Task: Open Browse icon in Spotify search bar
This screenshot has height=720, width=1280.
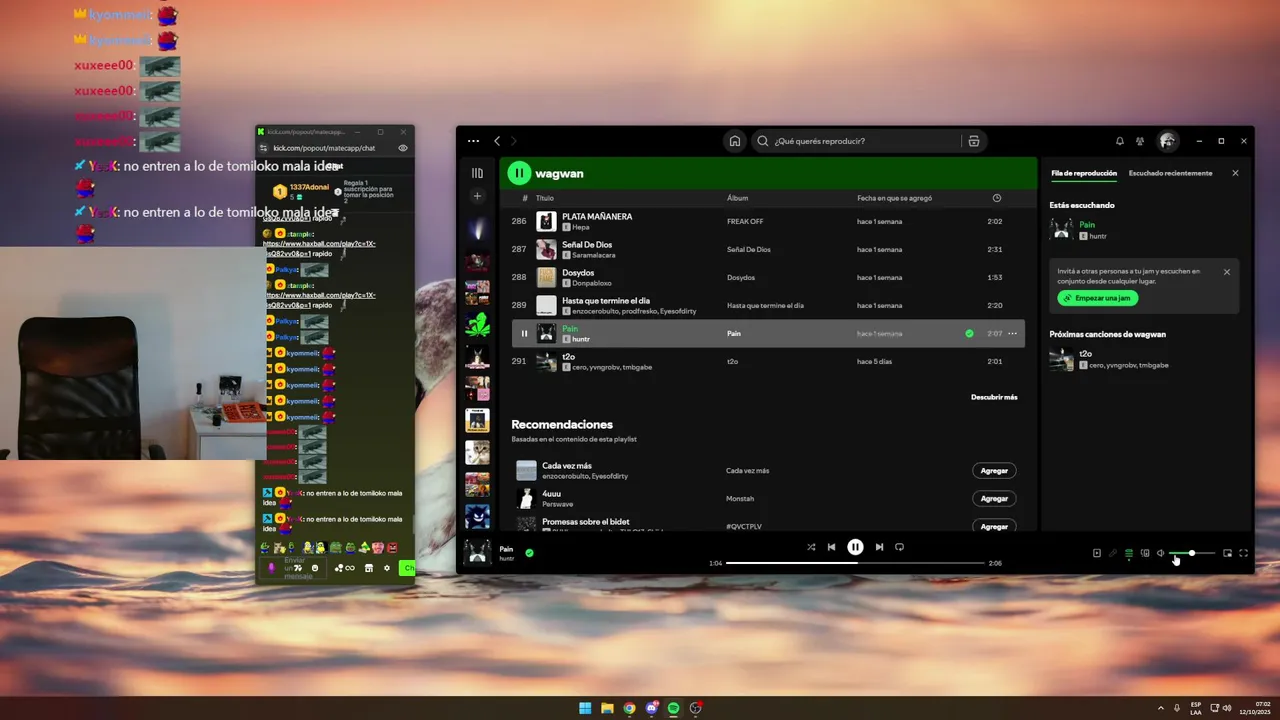Action: click(973, 141)
